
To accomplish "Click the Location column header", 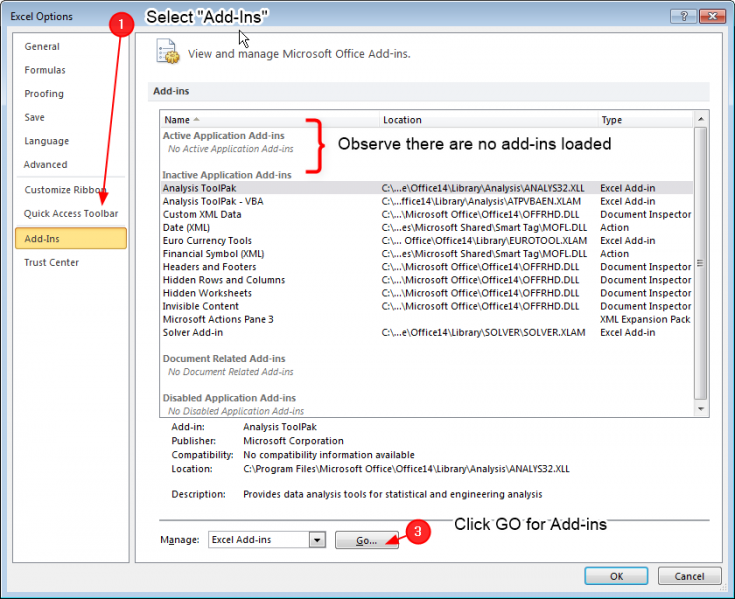I will pos(488,120).
